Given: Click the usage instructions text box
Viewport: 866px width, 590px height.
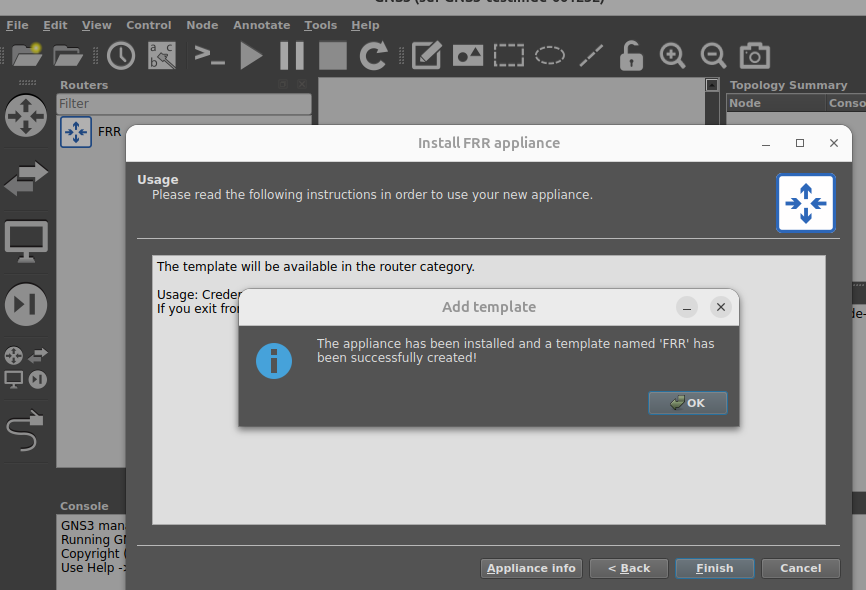Looking at the screenshot, I should [x=489, y=390].
